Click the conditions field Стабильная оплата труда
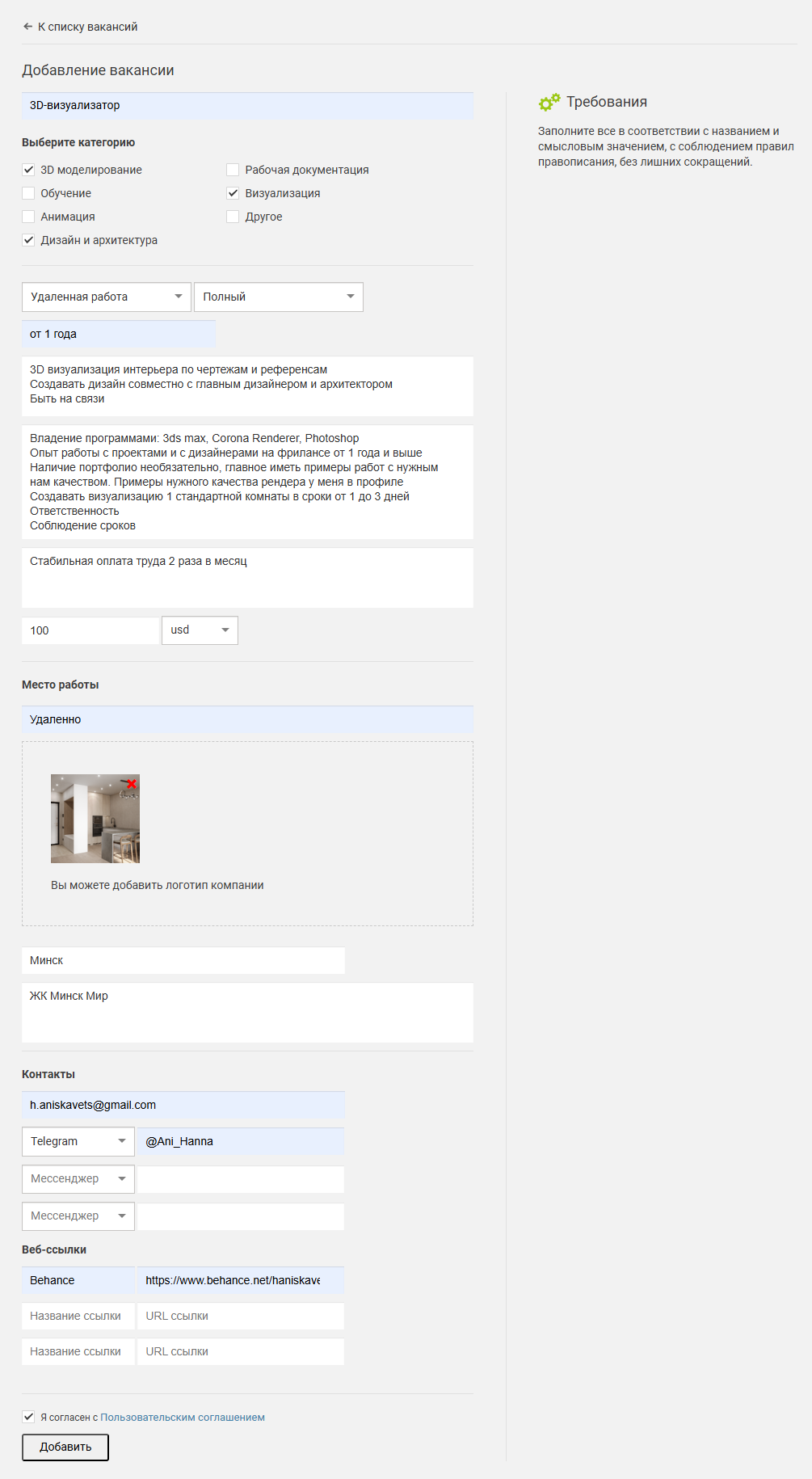The image size is (812, 1479). tap(247, 578)
